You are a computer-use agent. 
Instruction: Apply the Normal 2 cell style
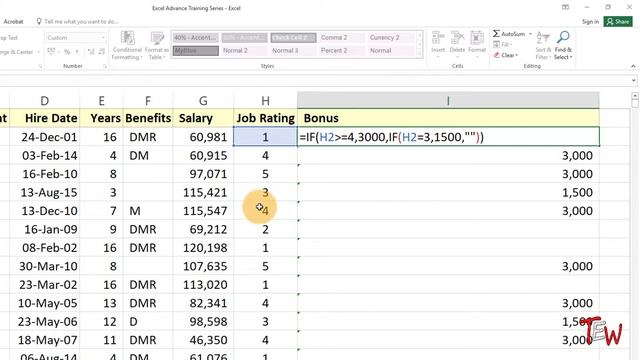point(244,51)
